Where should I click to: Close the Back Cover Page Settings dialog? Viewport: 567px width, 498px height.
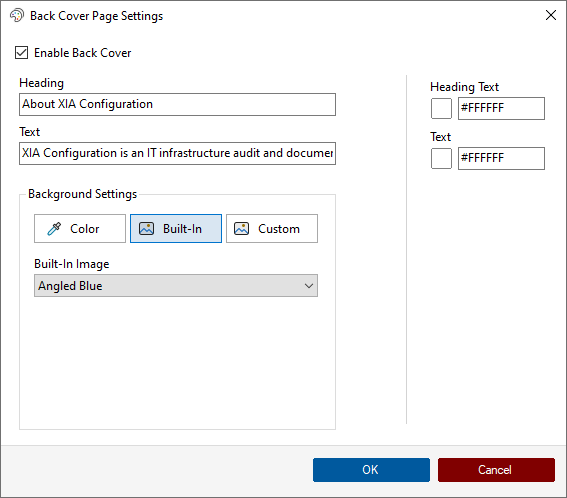551,15
